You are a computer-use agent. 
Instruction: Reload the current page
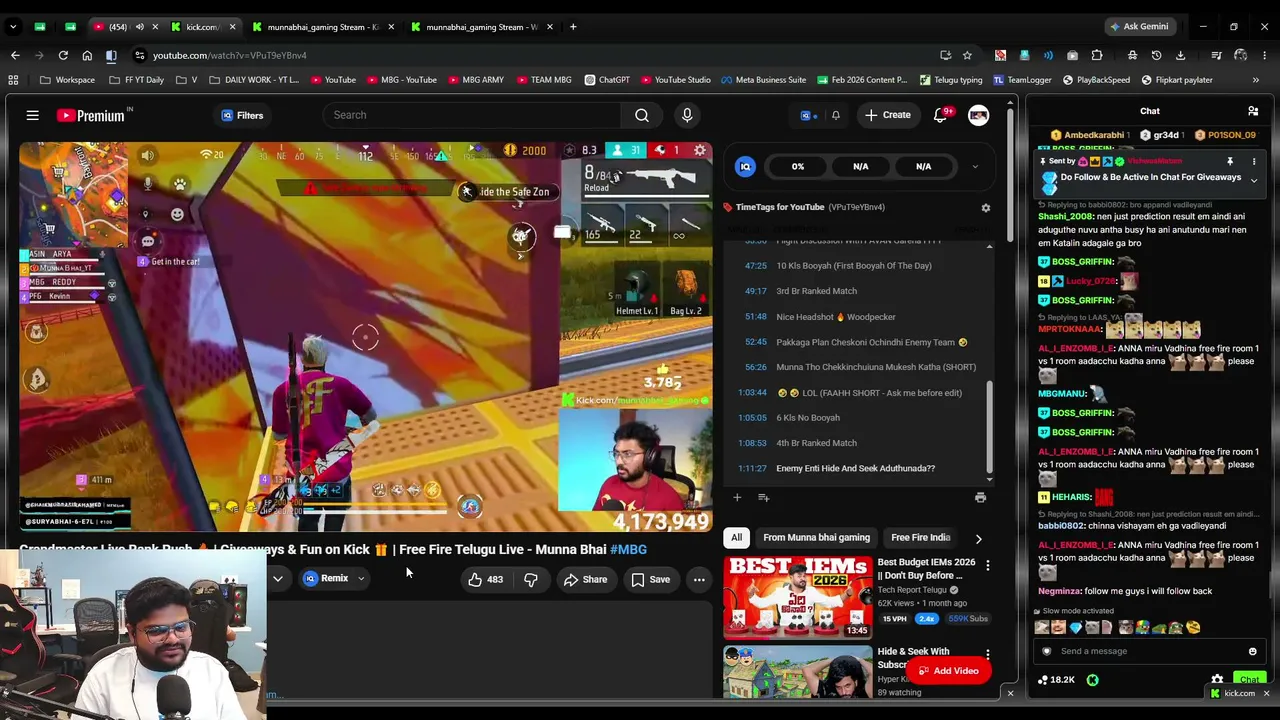click(x=63, y=55)
